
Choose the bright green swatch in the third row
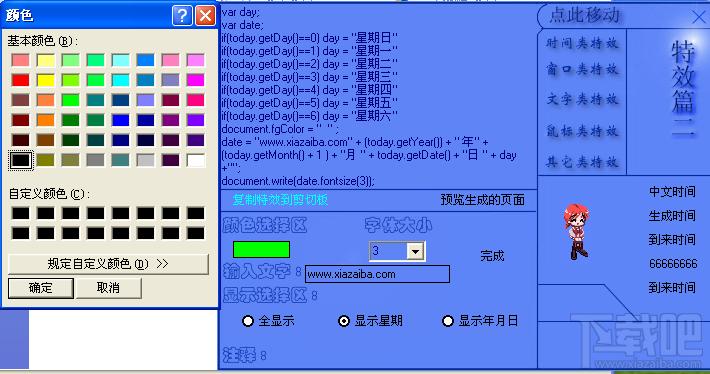[71, 100]
